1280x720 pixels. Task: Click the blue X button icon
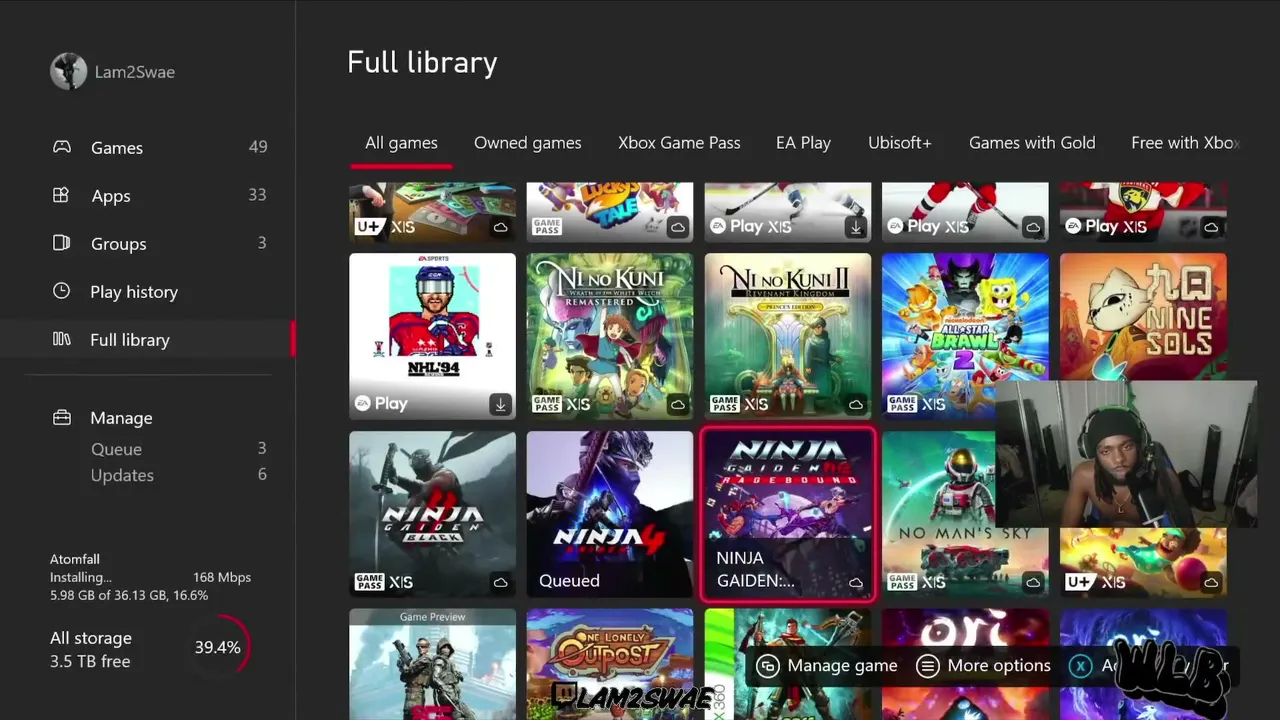point(1081,666)
